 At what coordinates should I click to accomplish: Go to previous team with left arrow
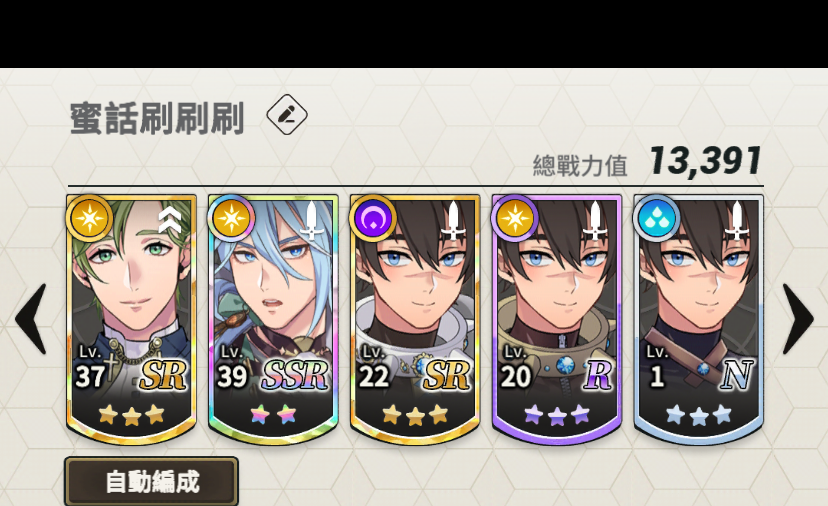(x=31, y=319)
